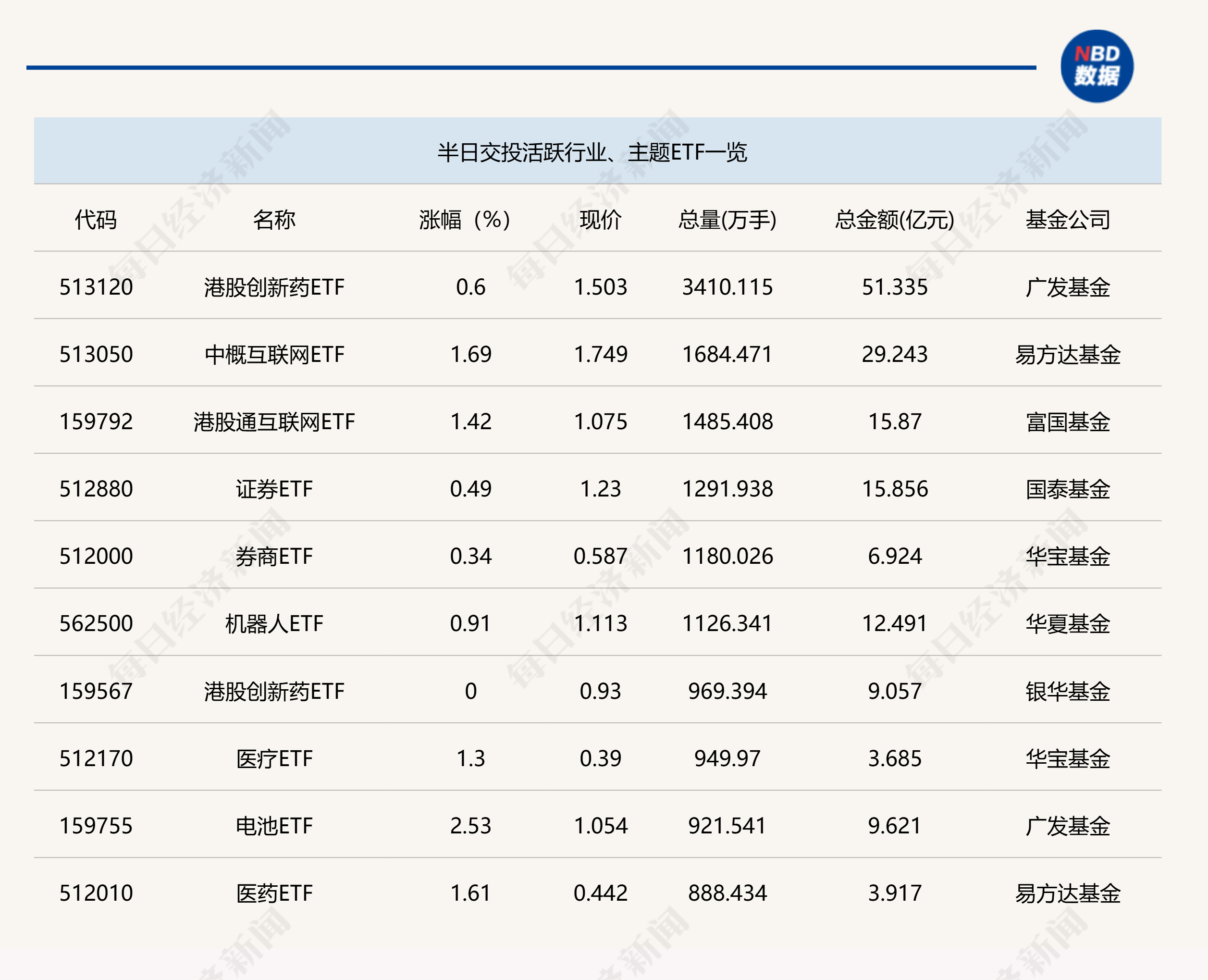Click the fund company 国泰基金

coord(1068,488)
